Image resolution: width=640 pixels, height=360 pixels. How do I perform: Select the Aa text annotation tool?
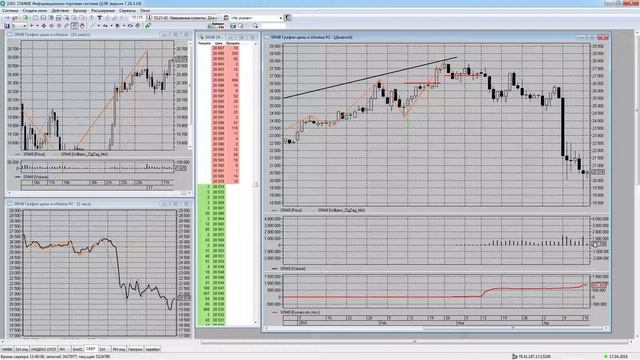105,26
